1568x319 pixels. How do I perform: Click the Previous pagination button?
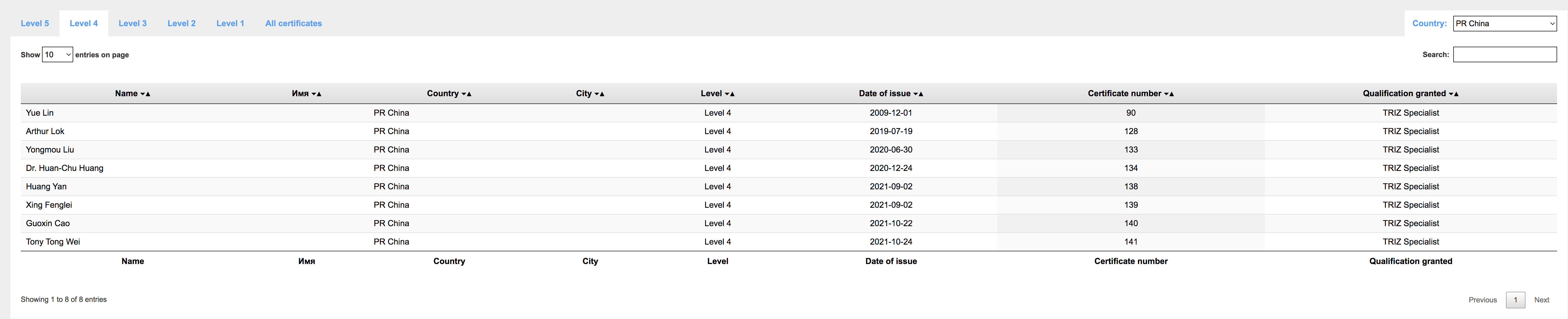pyautogui.click(x=1483, y=300)
